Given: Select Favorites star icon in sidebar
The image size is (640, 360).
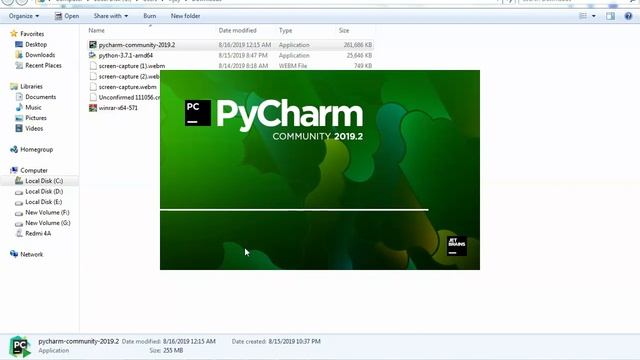Looking at the screenshot, I should point(14,34).
